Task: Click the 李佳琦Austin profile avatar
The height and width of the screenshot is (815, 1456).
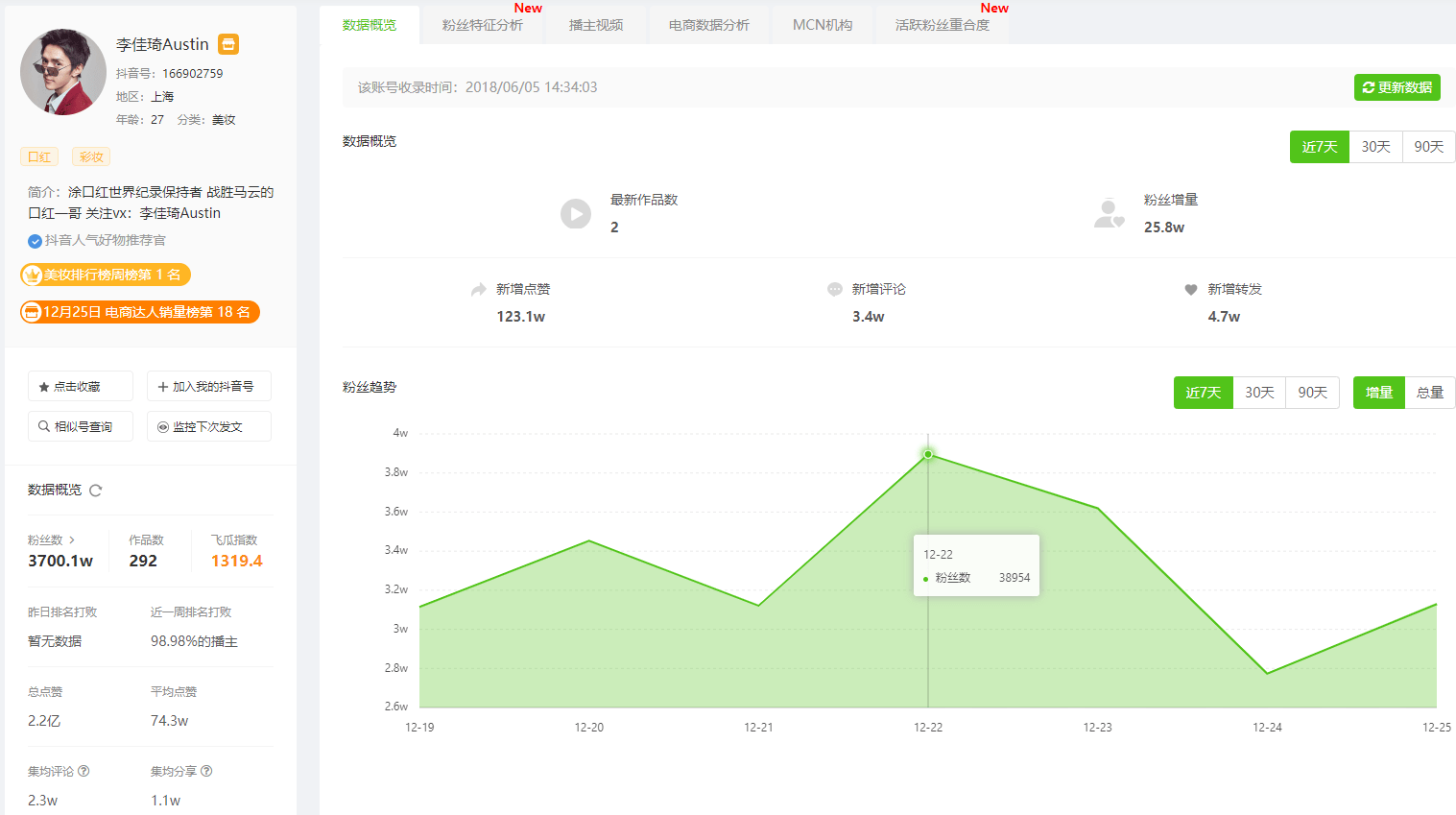Action: (63, 72)
